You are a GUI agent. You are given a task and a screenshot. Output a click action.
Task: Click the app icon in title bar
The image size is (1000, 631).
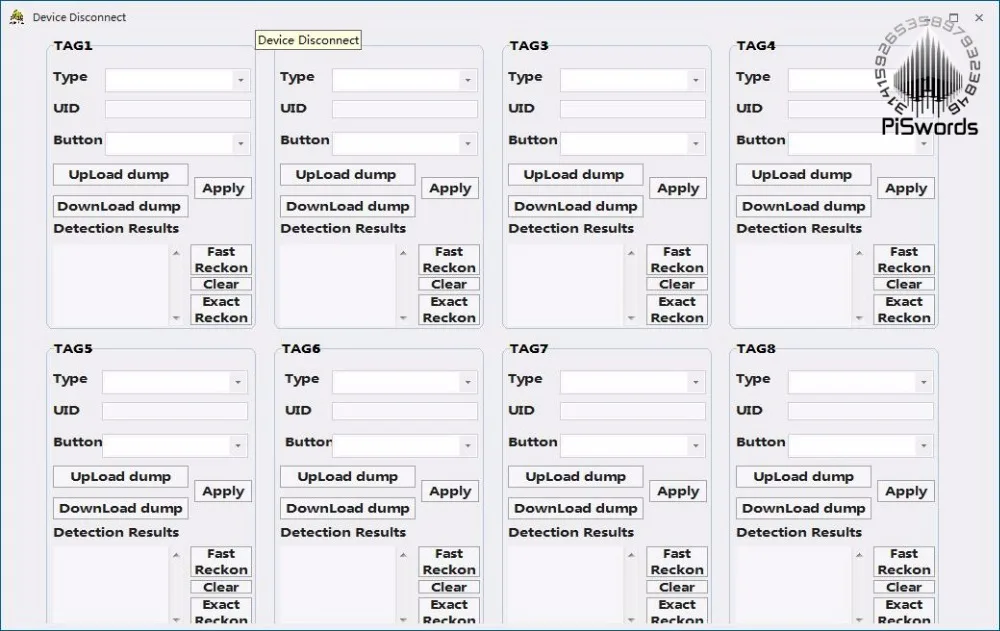(x=17, y=17)
